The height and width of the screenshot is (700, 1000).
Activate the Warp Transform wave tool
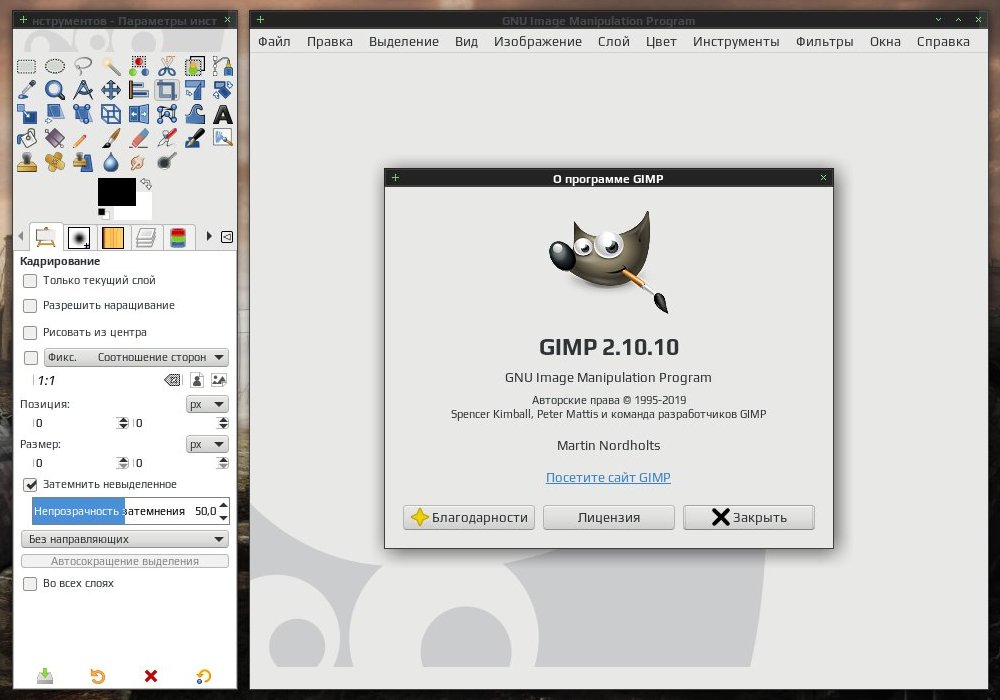195,114
